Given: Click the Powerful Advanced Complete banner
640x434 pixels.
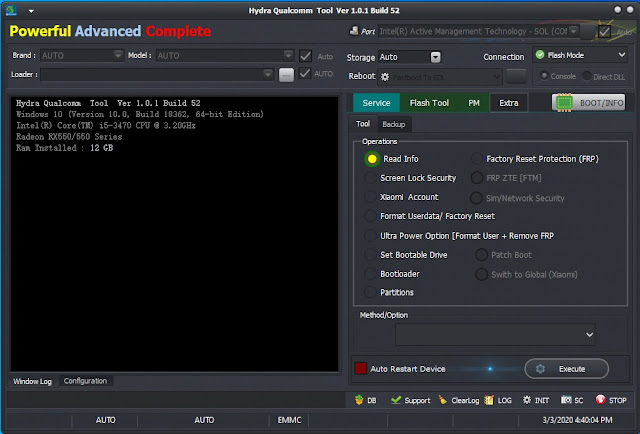Looking at the screenshot, I should point(110,31).
